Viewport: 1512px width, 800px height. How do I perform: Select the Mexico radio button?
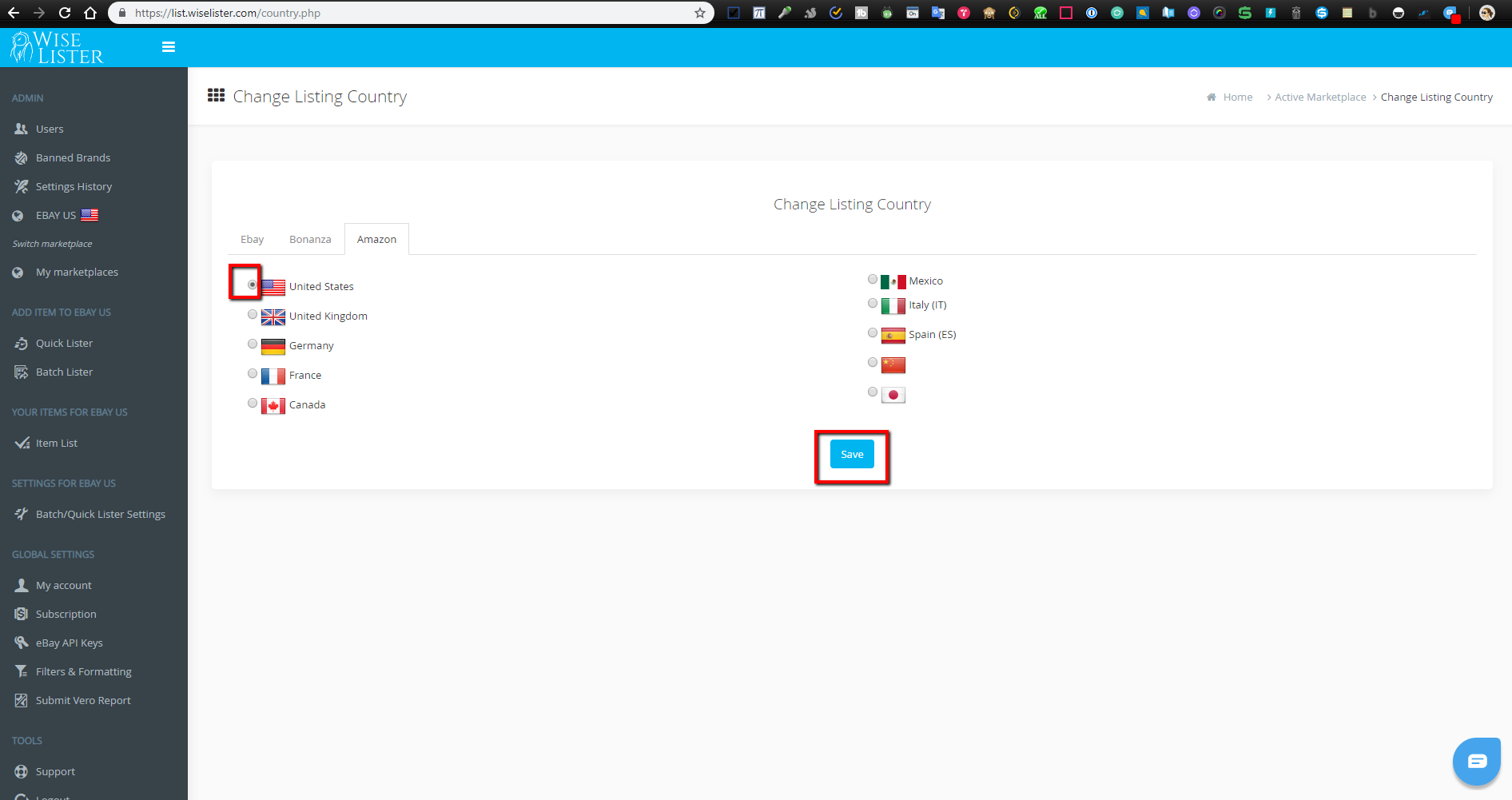[x=873, y=279]
